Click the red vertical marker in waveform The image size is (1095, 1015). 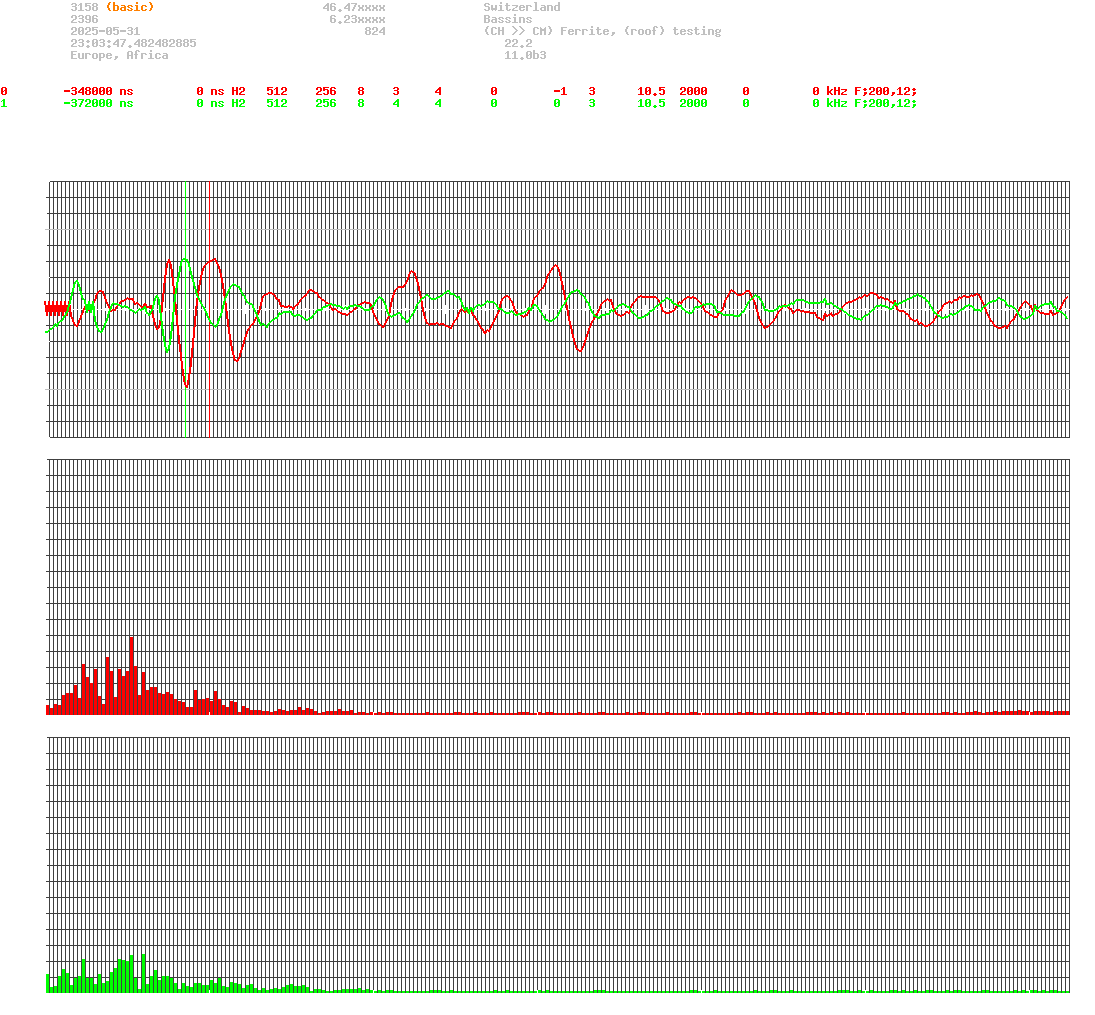pos(210,309)
